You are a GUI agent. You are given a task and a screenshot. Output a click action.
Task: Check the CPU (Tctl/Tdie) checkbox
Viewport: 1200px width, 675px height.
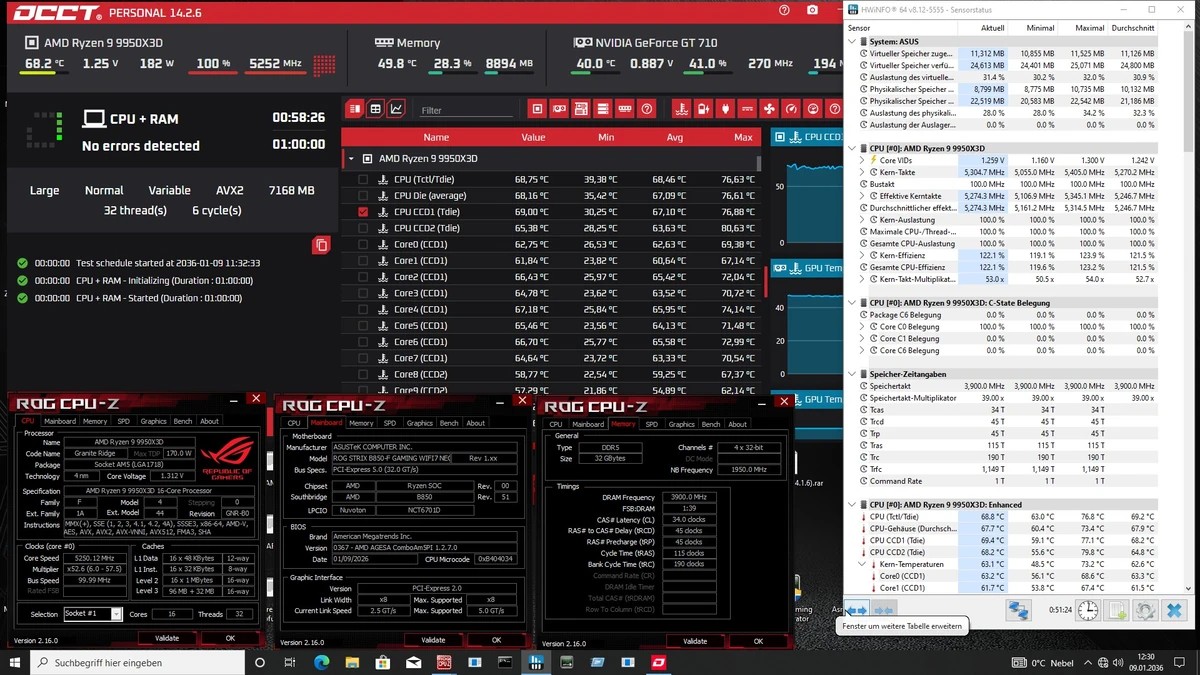363,180
